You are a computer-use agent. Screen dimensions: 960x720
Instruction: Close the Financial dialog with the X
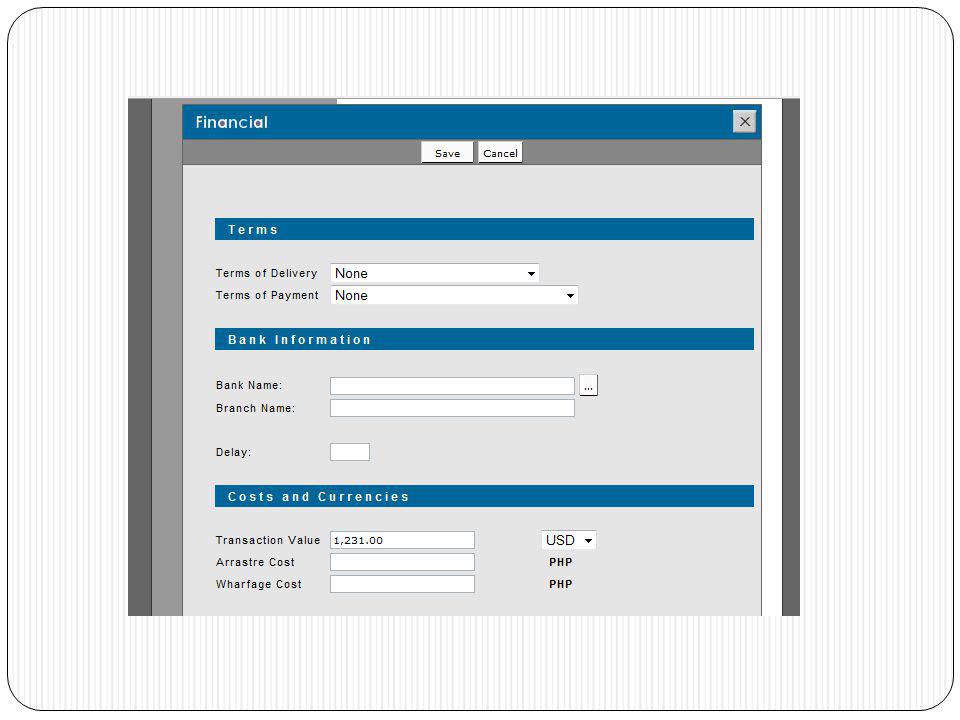pos(744,121)
